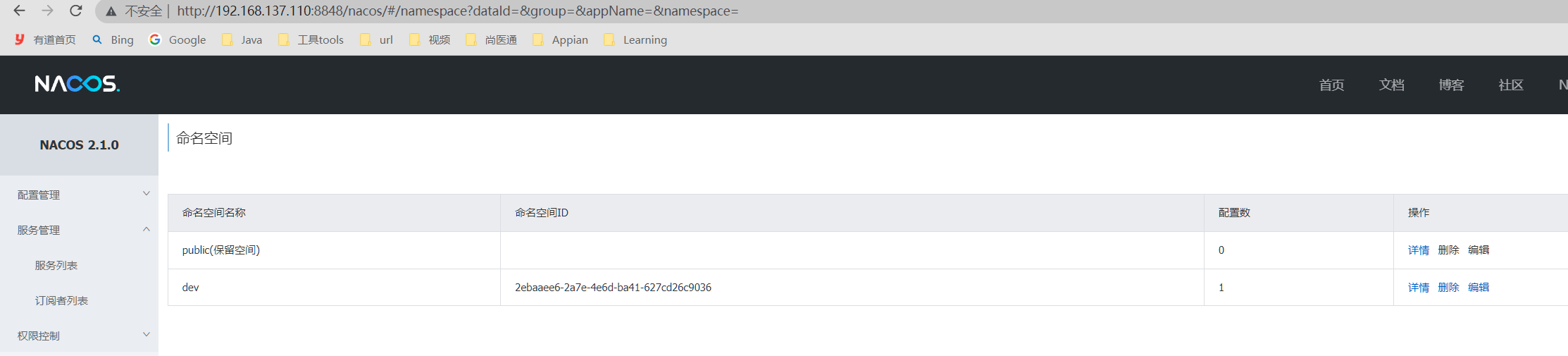The image size is (1568, 356).
Task: Open the url bookmarks folder
Action: [x=376, y=39]
